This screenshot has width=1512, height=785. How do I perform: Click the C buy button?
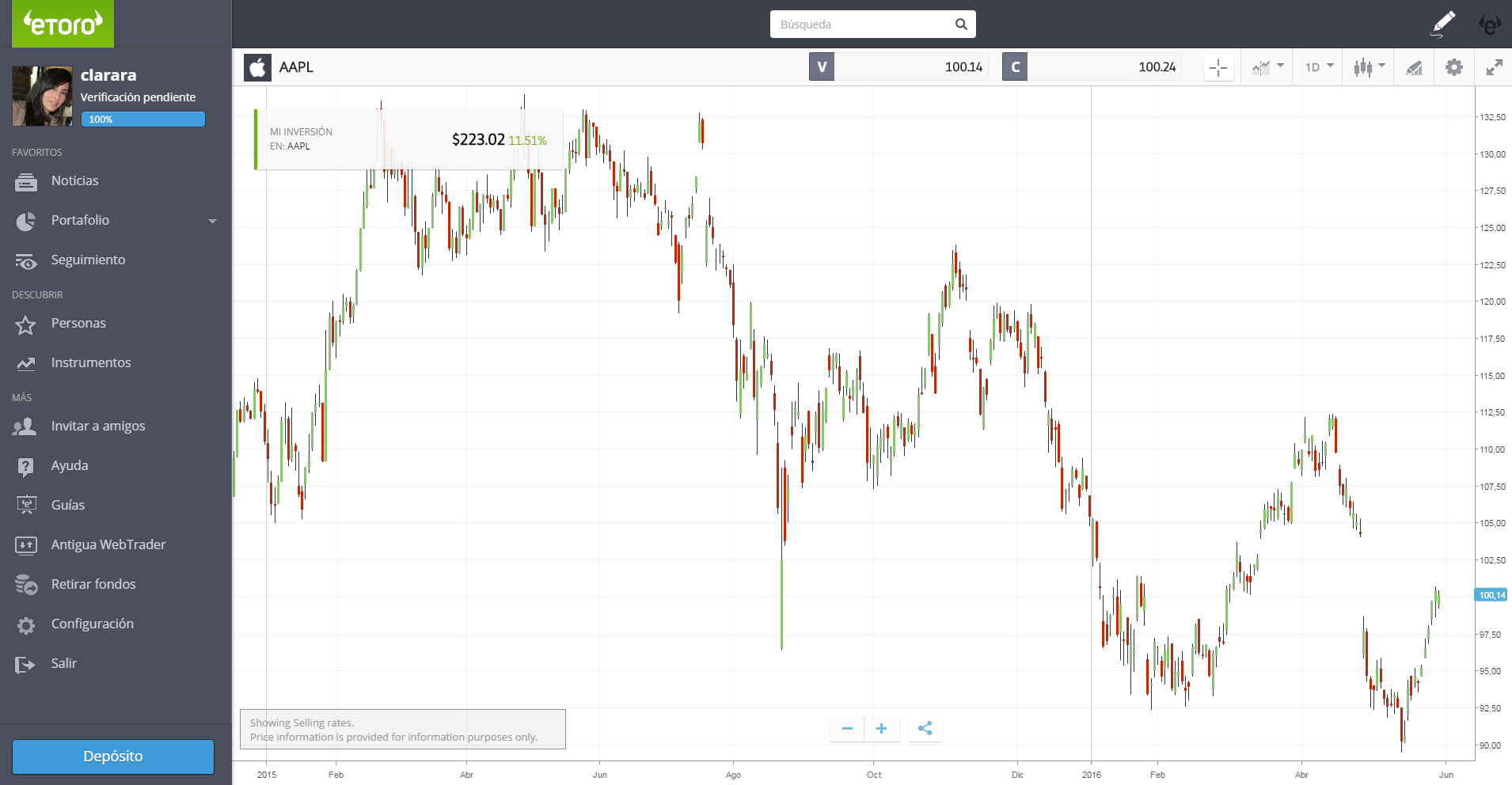pyautogui.click(x=1015, y=66)
